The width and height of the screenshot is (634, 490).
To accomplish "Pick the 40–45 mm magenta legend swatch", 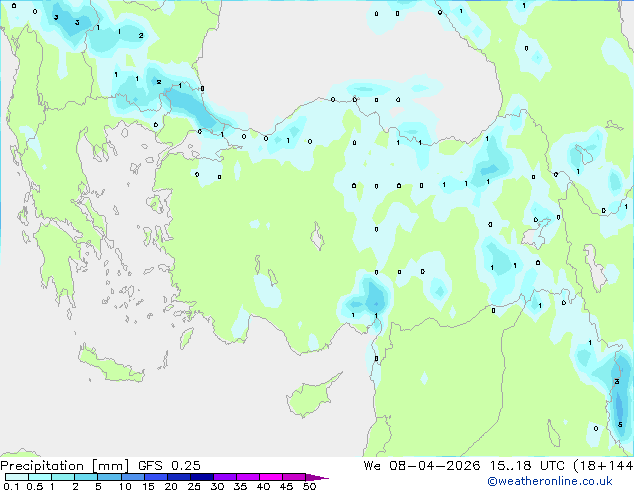I will coord(271,477).
